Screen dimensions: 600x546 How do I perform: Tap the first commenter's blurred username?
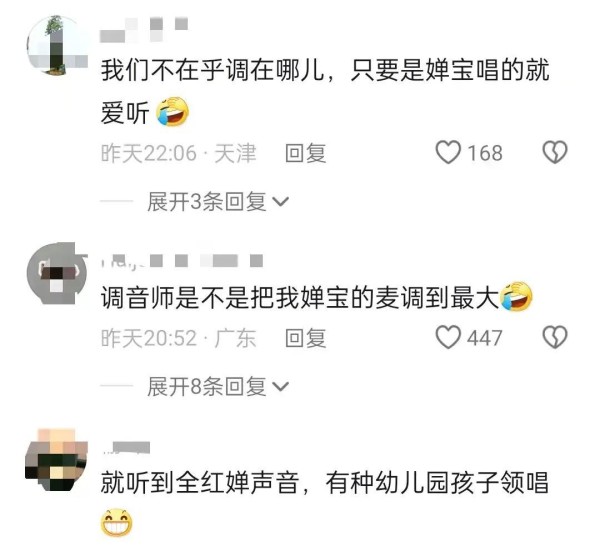(x=144, y=29)
